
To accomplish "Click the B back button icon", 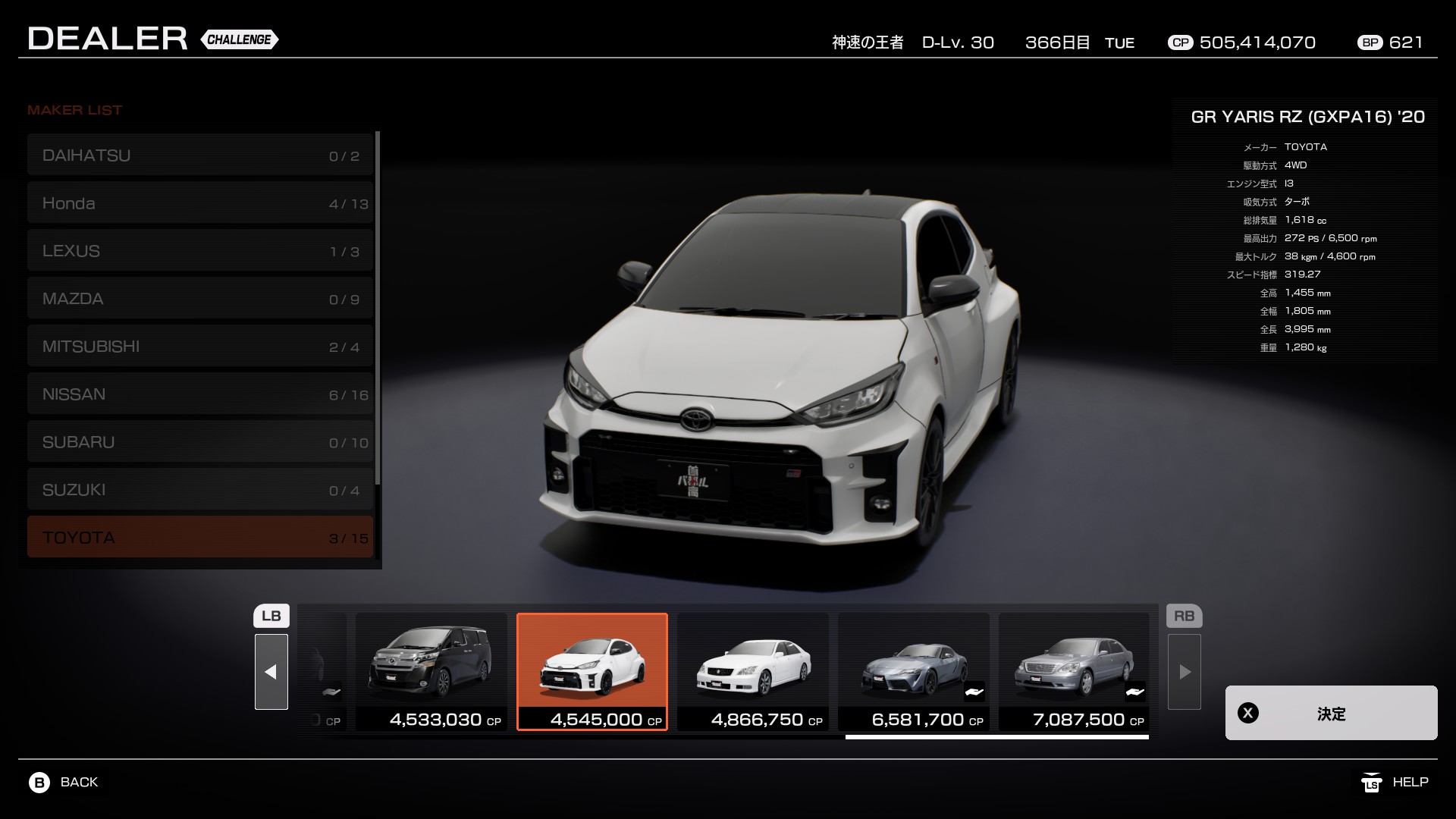I will (x=39, y=782).
